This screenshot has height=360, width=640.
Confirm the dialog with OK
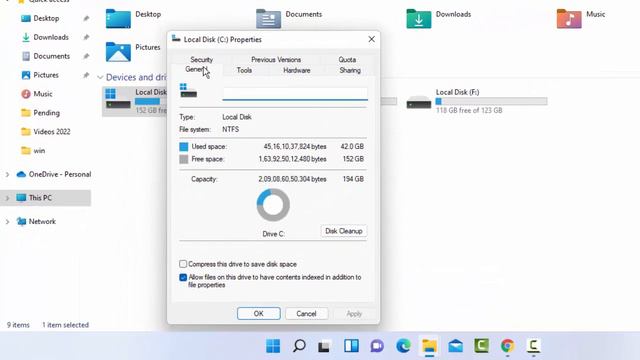(x=258, y=313)
